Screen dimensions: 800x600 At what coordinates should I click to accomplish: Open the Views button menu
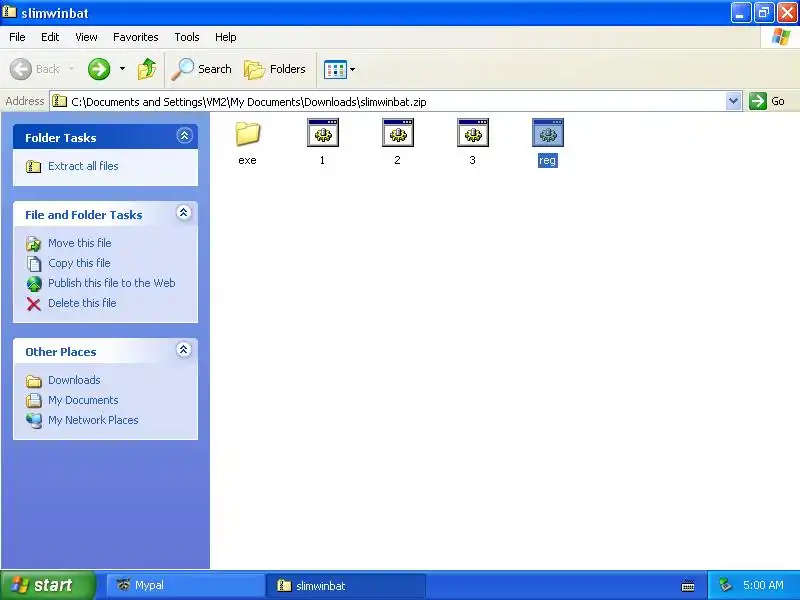(339, 69)
